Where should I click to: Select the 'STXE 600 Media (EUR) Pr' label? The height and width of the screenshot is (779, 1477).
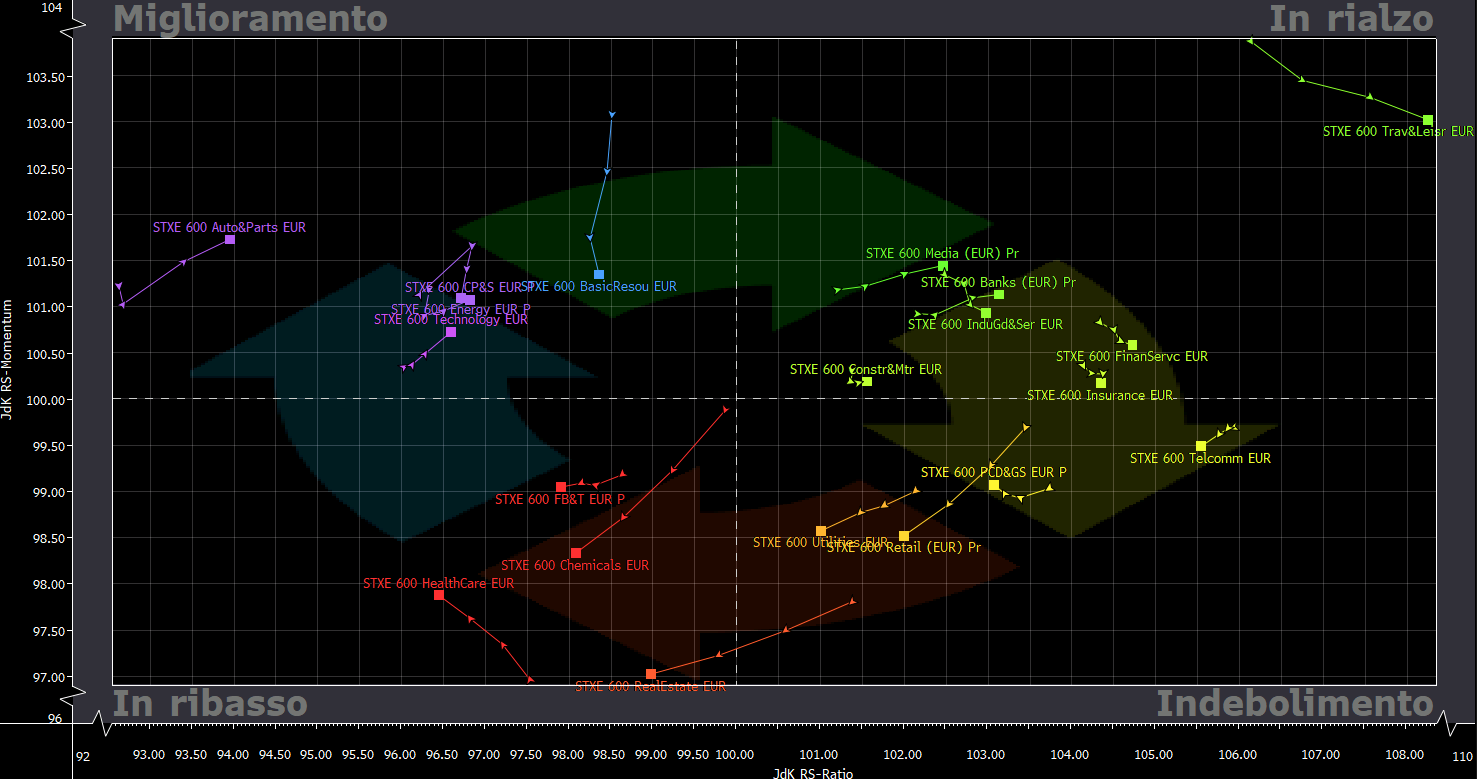pyautogui.click(x=942, y=254)
